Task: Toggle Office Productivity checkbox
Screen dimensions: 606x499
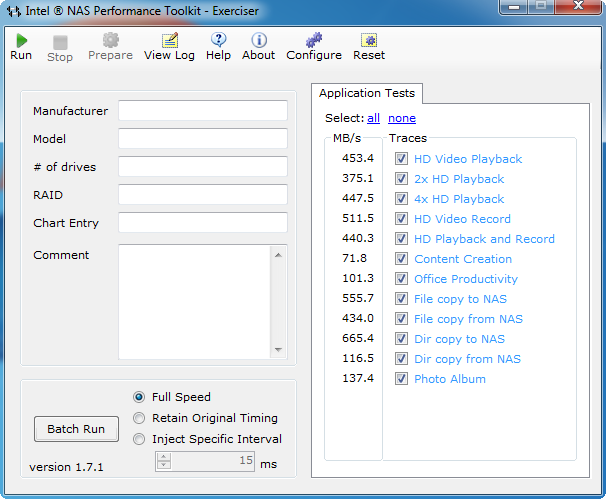Action: click(401, 279)
